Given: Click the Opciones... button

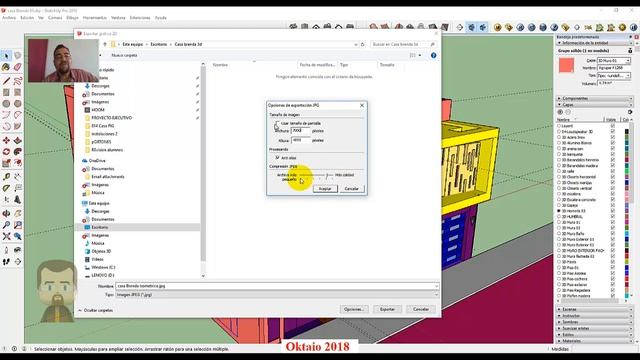Looking at the screenshot, I should pyautogui.click(x=354, y=309).
